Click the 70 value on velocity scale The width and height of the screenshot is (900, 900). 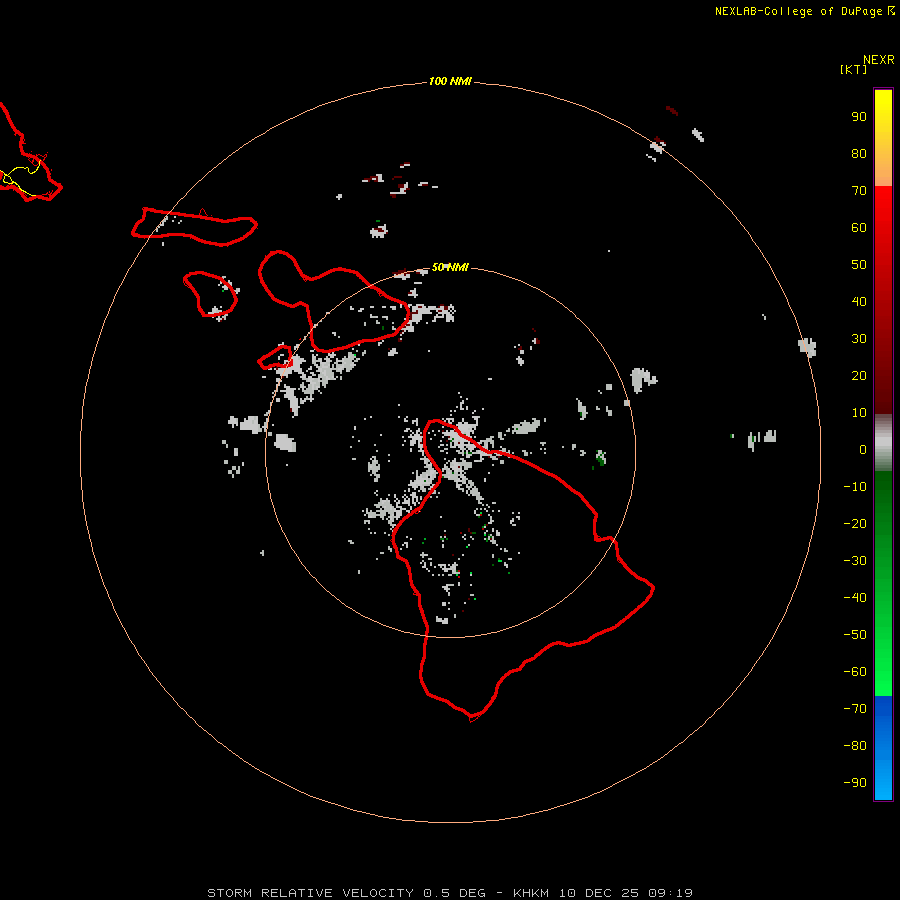pyautogui.click(x=859, y=191)
